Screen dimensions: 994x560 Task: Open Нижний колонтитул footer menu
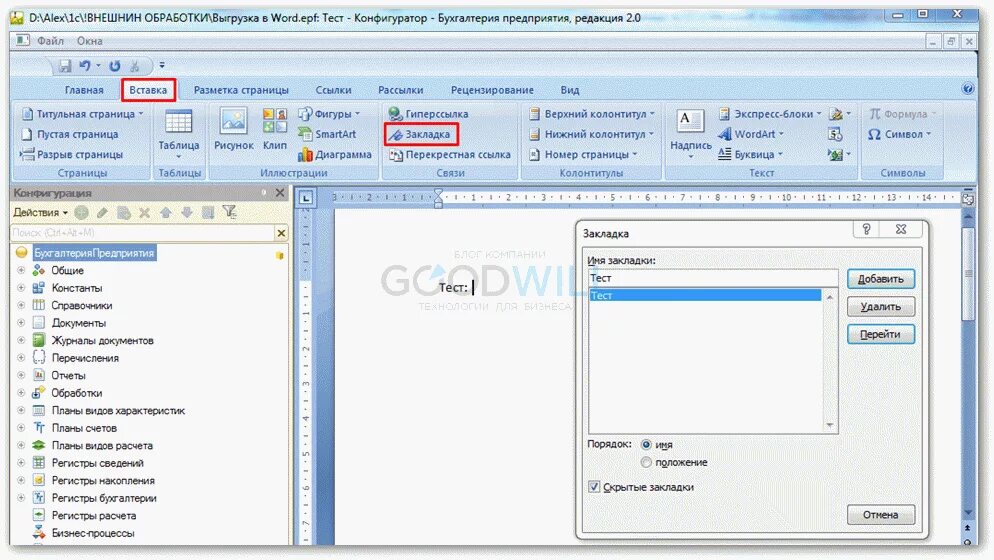[x=591, y=134]
